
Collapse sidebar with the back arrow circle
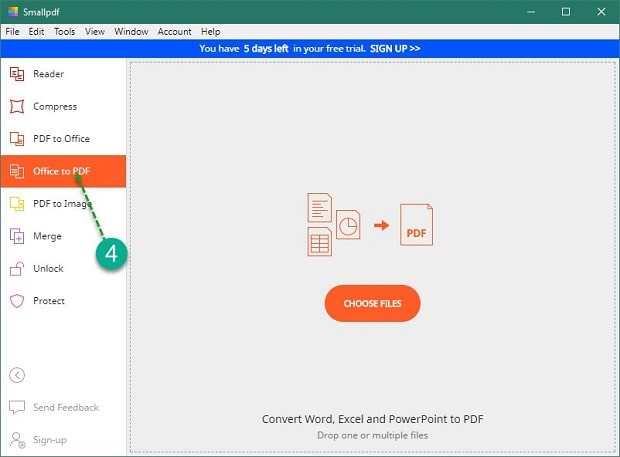click(17, 375)
